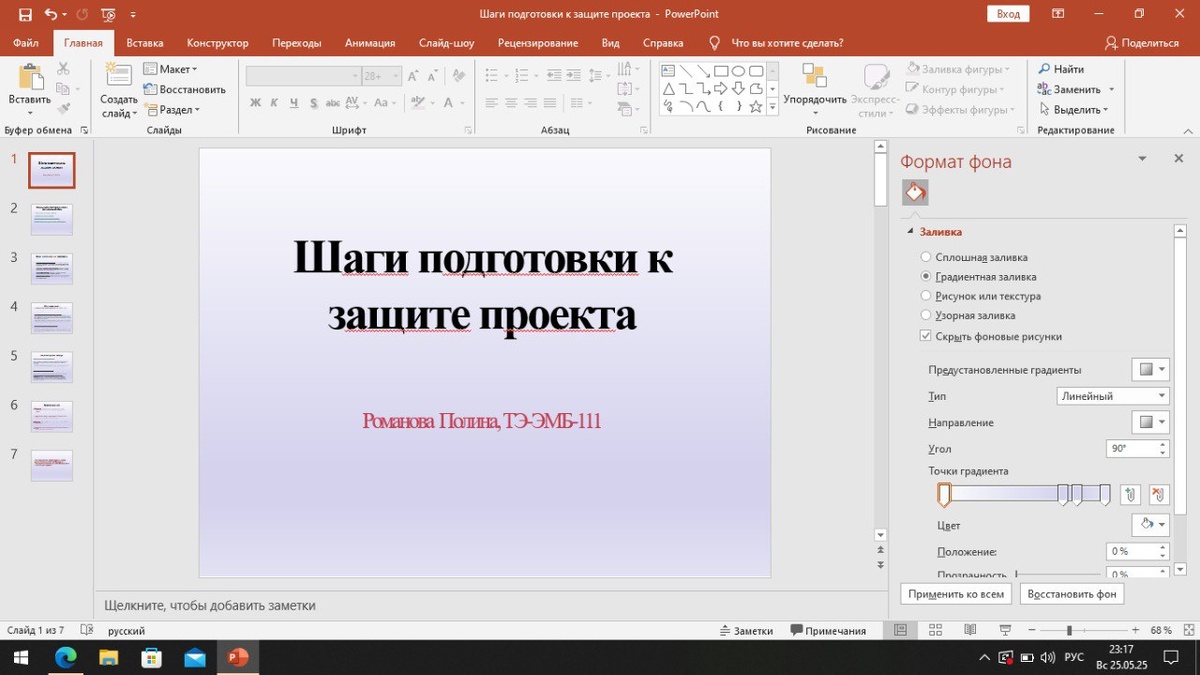Select the right arrow shape
This screenshot has width=1200, height=675.
point(720,88)
